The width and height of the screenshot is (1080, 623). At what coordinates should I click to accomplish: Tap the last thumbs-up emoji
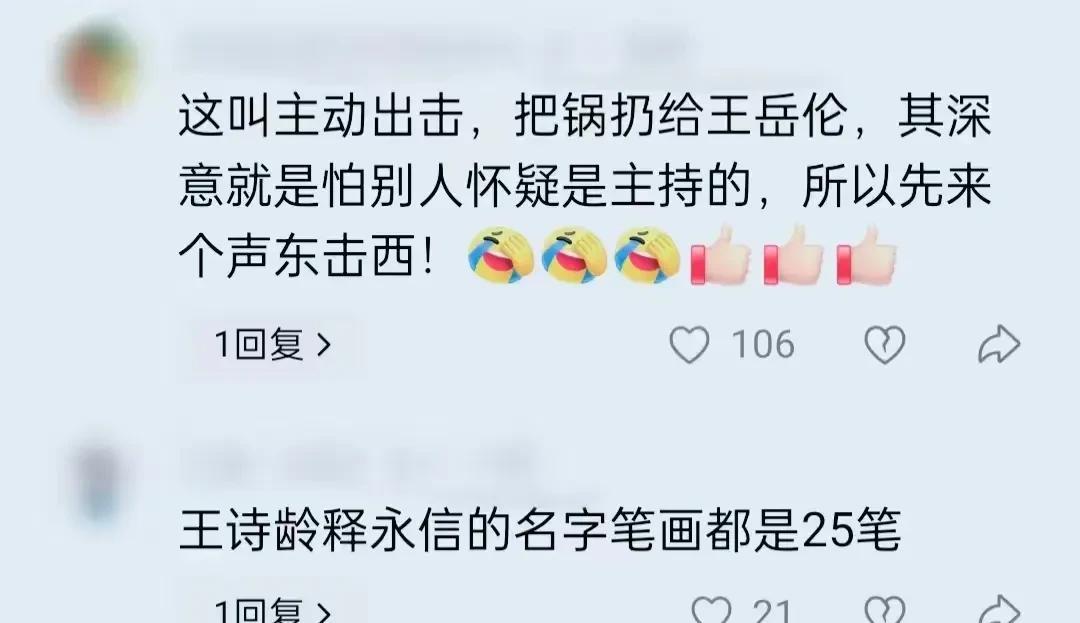[866, 255]
